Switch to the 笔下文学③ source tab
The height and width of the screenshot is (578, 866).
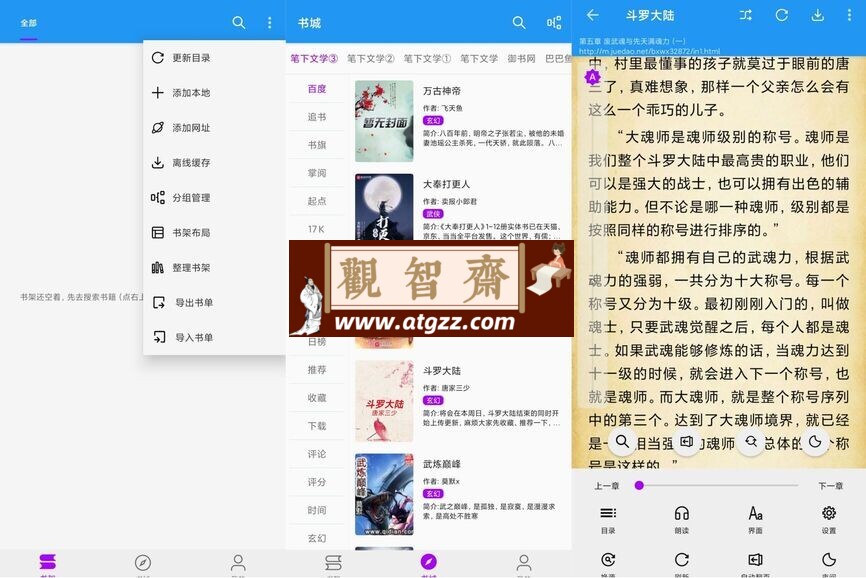[314, 59]
